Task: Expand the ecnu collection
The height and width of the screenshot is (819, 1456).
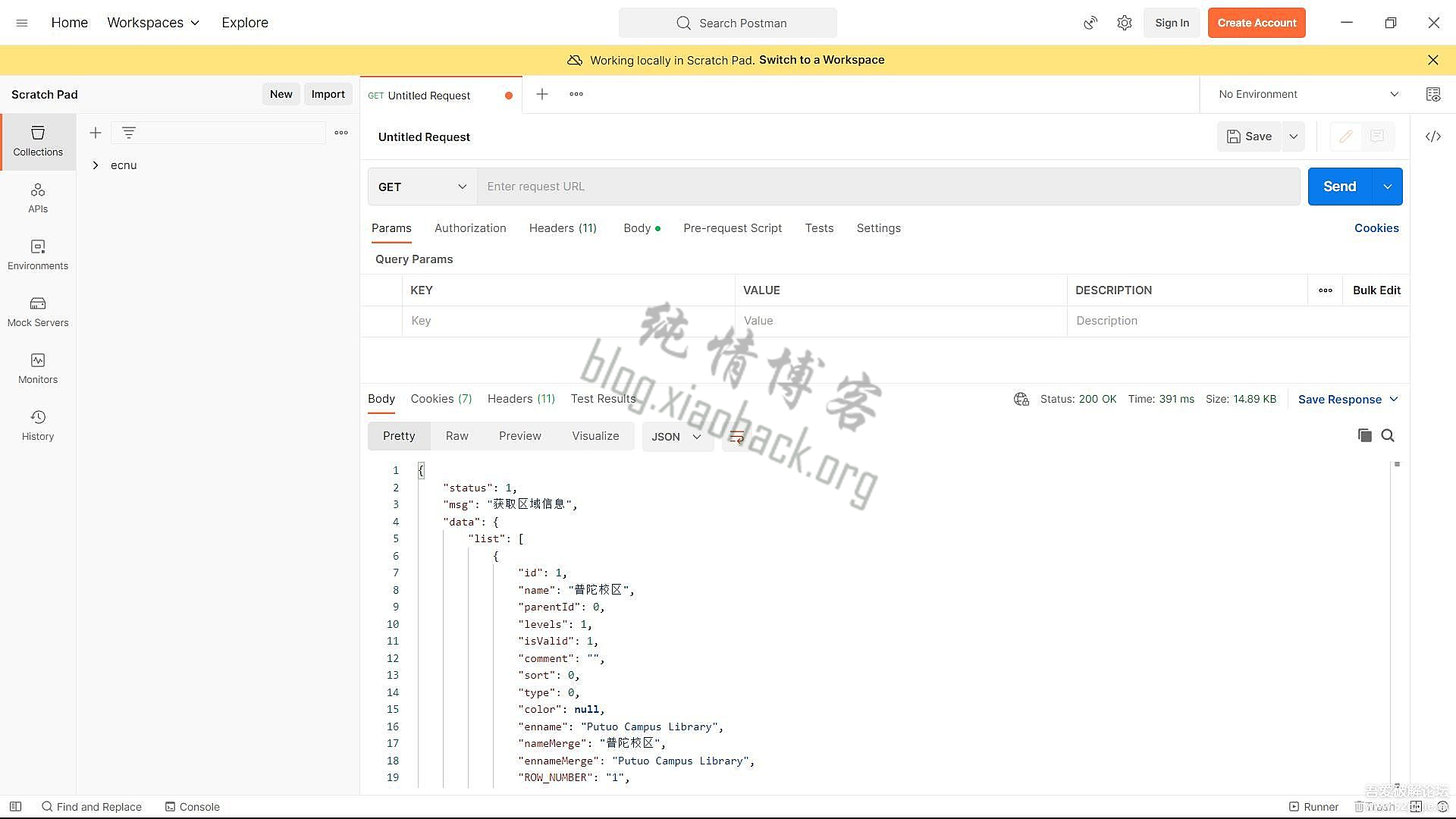Action: [x=96, y=165]
